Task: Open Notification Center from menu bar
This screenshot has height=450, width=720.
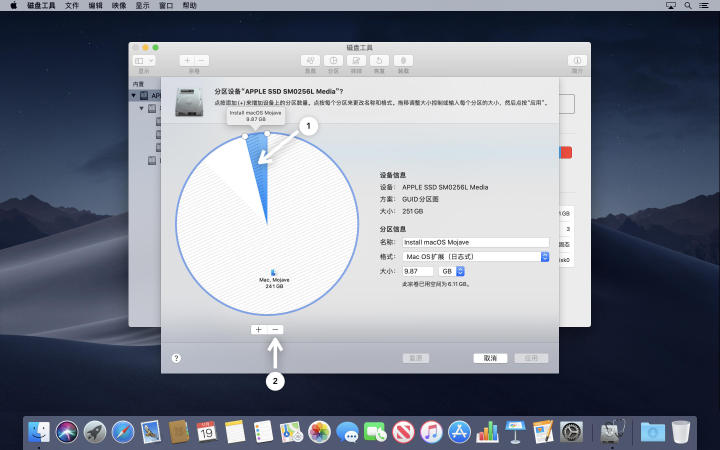Action: point(703,6)
